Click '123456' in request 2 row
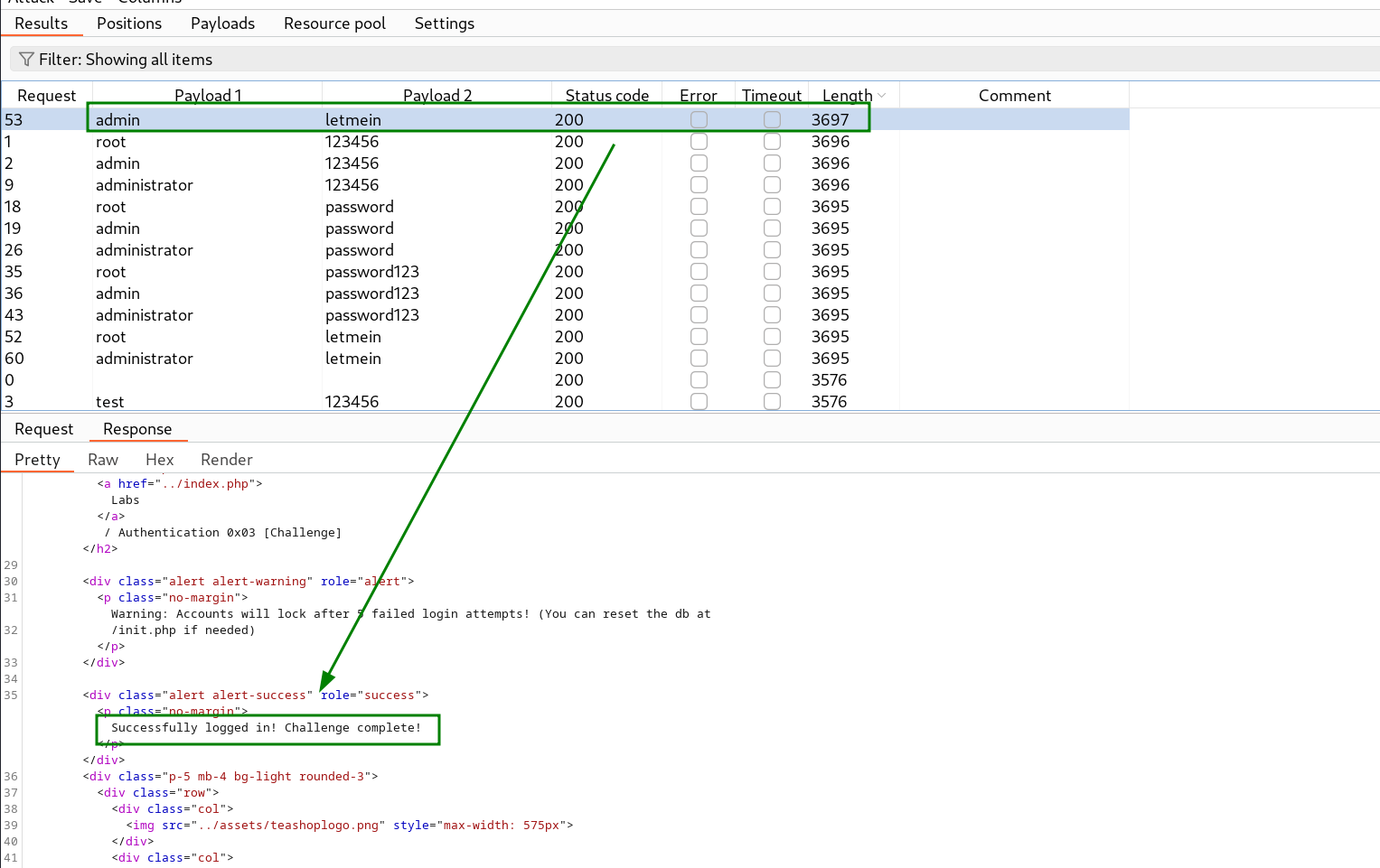The width and height of the screenshot is (1380, 868). click(x=352, y=163)
